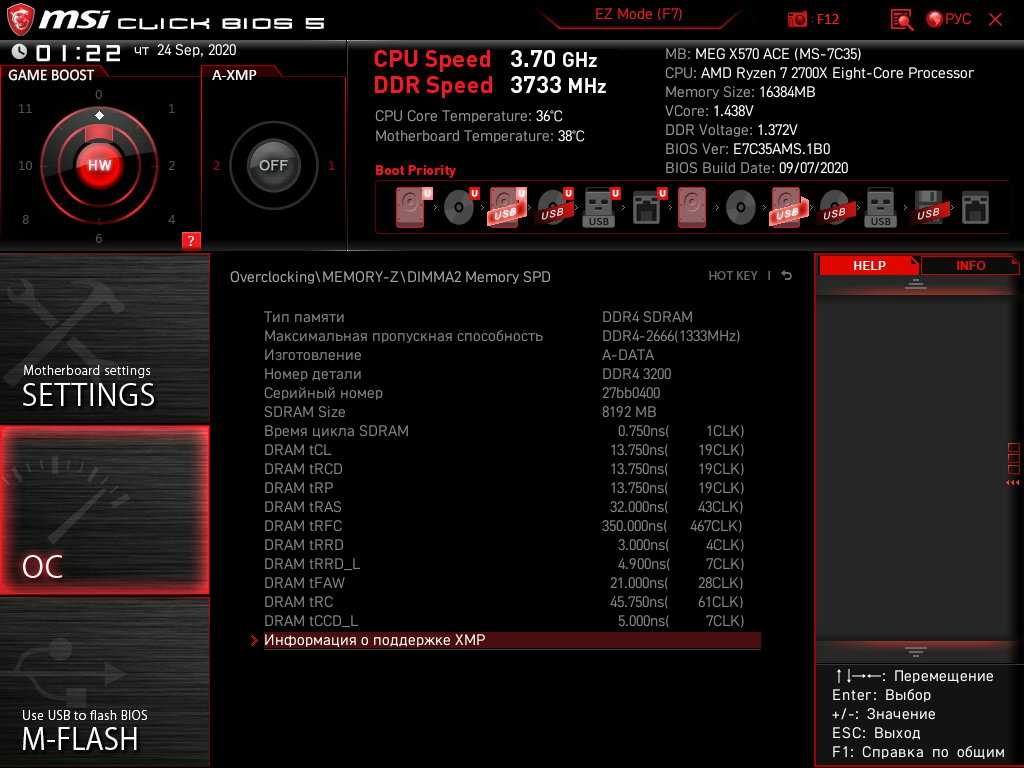Click the clock icon beside the time

(19, 52)
